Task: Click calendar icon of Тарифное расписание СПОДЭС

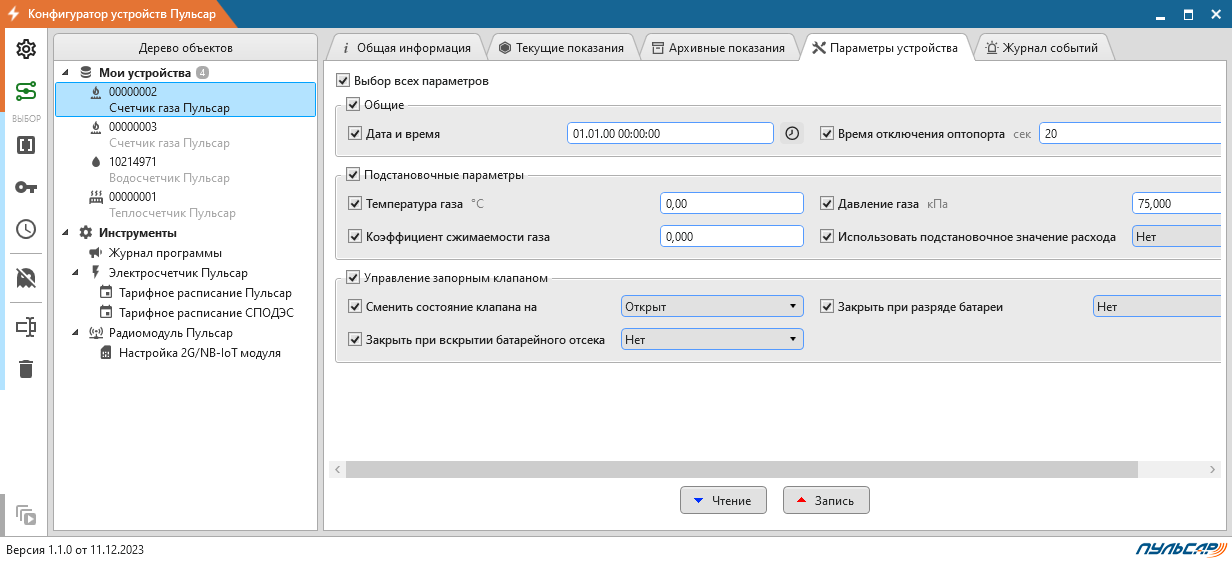Action: click(x=105, y=313)
